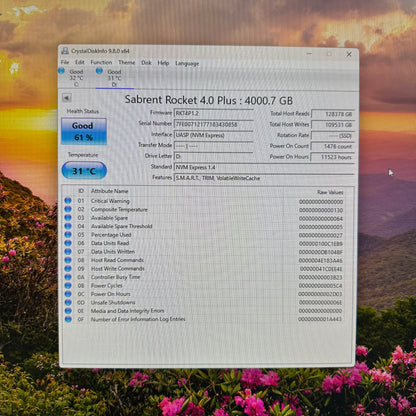Minimize the CrystalDiskInfo window
The width and height of the screenshot is (416, 416).
click(309, 53)
